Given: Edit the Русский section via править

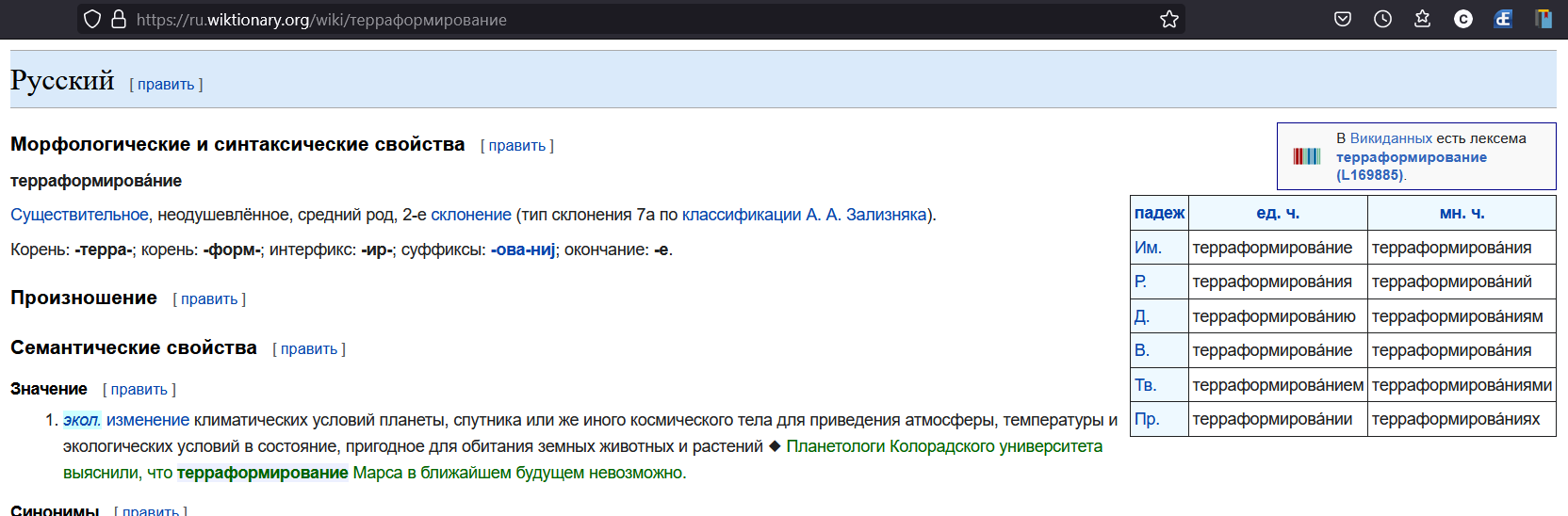Looking at the screenshot, I should click(x=166, y=84).
